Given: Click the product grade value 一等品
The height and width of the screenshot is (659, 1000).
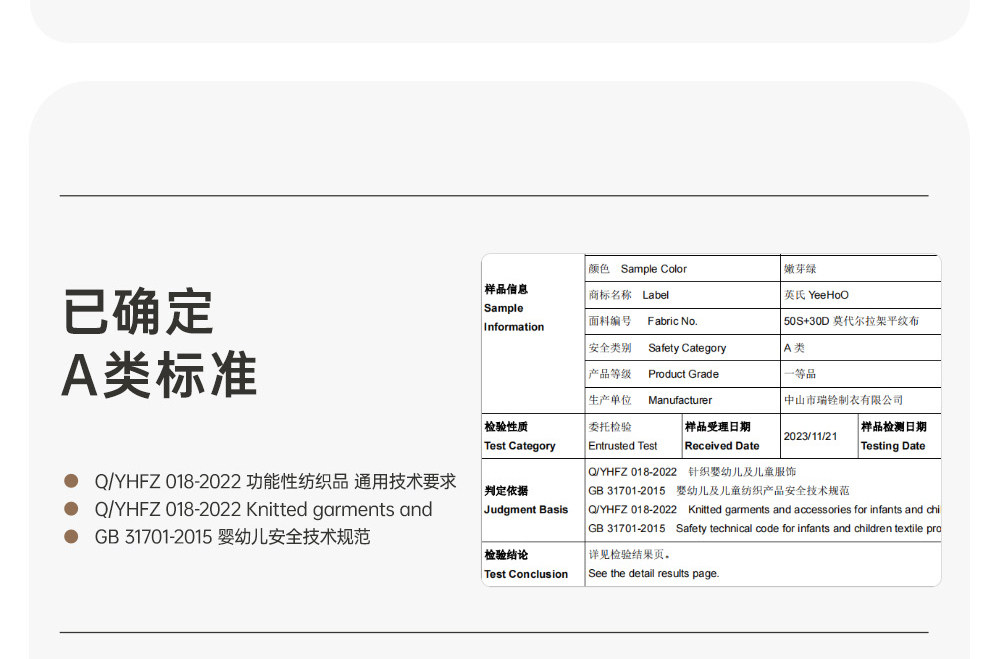Looking at the screenshot, I should pyautogui.click(x=800, y=374).
